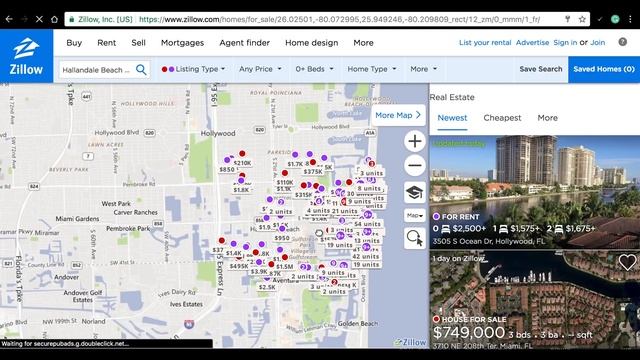Open the More filters dropdown

[x=424, y=69]
